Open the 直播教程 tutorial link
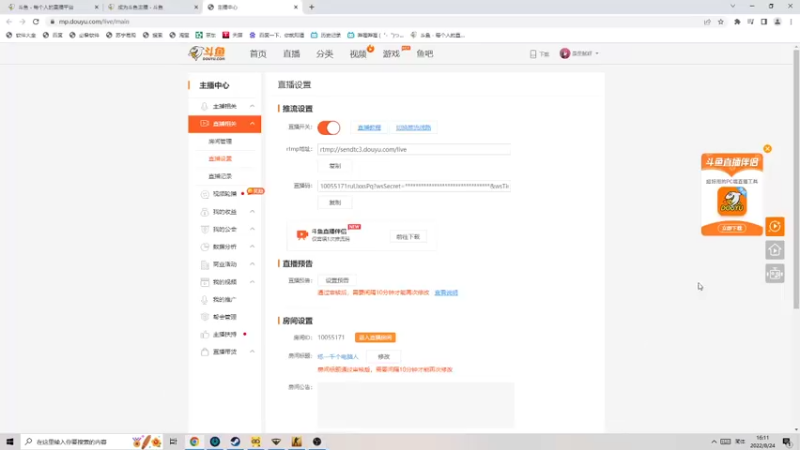Screen dimensions: 800x450 pos(369,128)
